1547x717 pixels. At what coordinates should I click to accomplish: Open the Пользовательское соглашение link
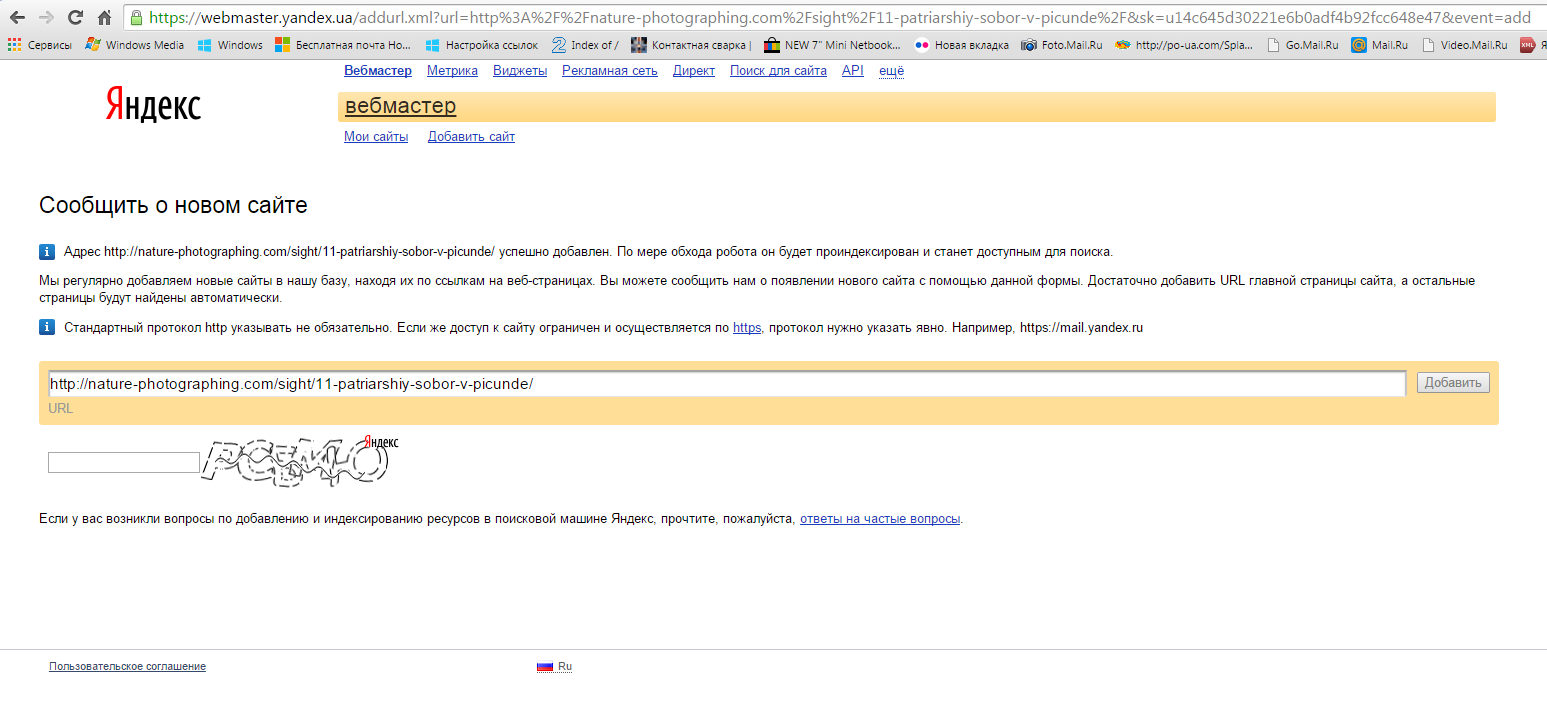click(127, 666)
